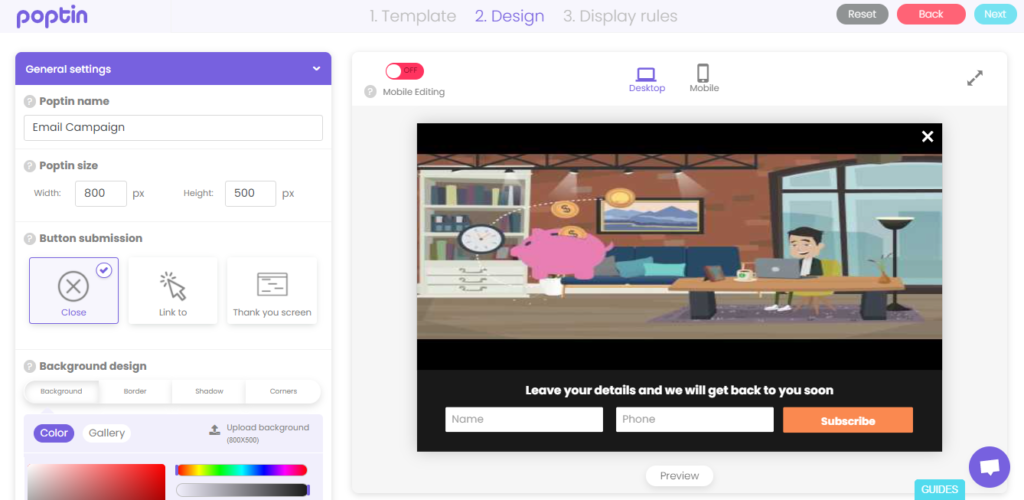Click the Poptin logo

click(52, 17)
